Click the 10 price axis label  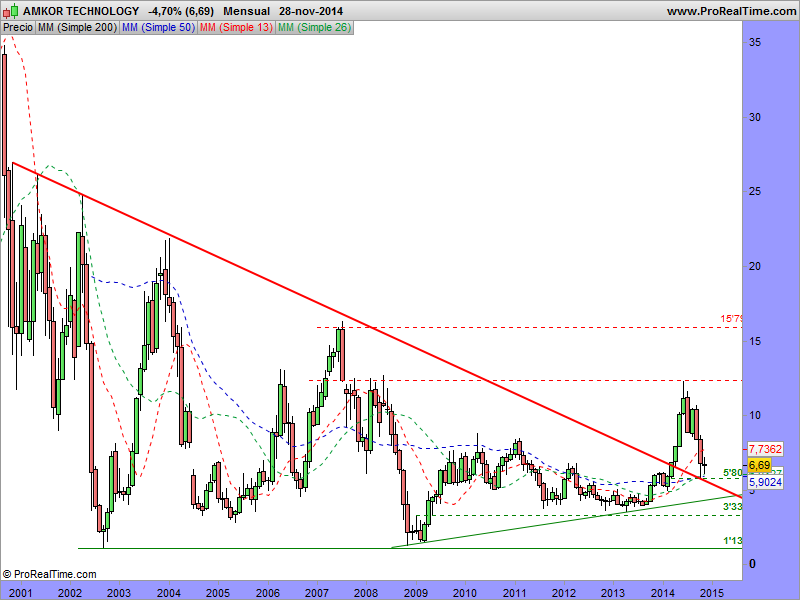tap(755, 415)
